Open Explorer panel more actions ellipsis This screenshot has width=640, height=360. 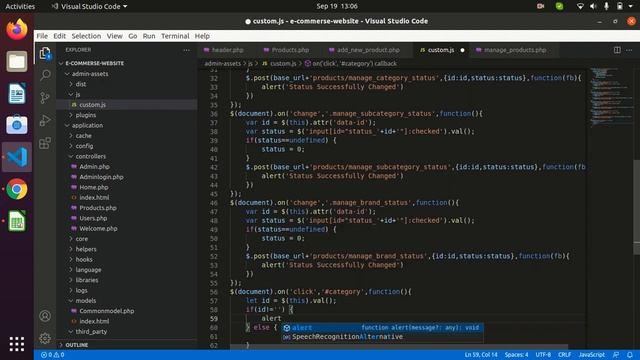186,50
